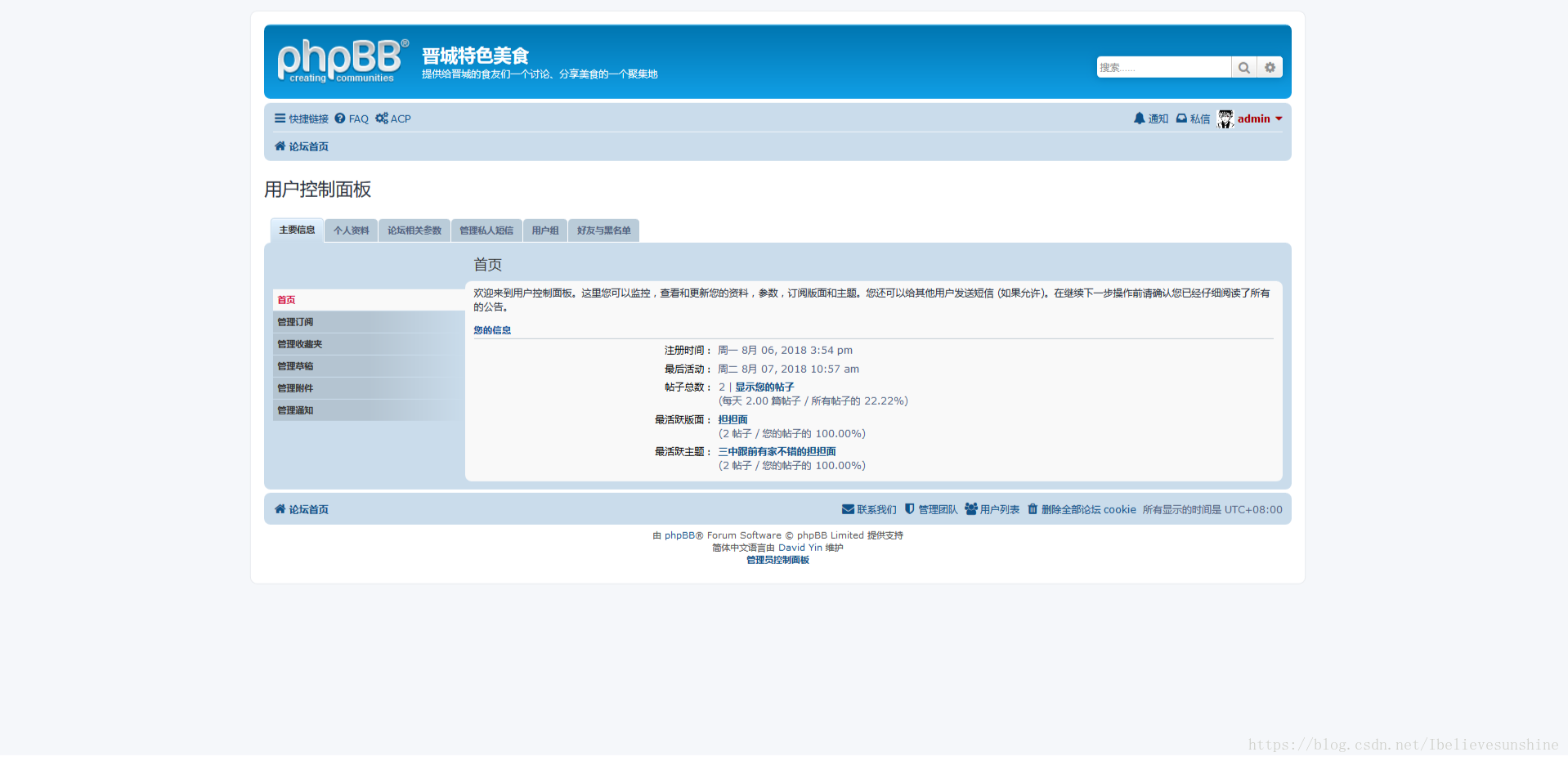Click the 管理团队 shield icon
Viewport: 1568px width, 761px height.
point(909,509)
